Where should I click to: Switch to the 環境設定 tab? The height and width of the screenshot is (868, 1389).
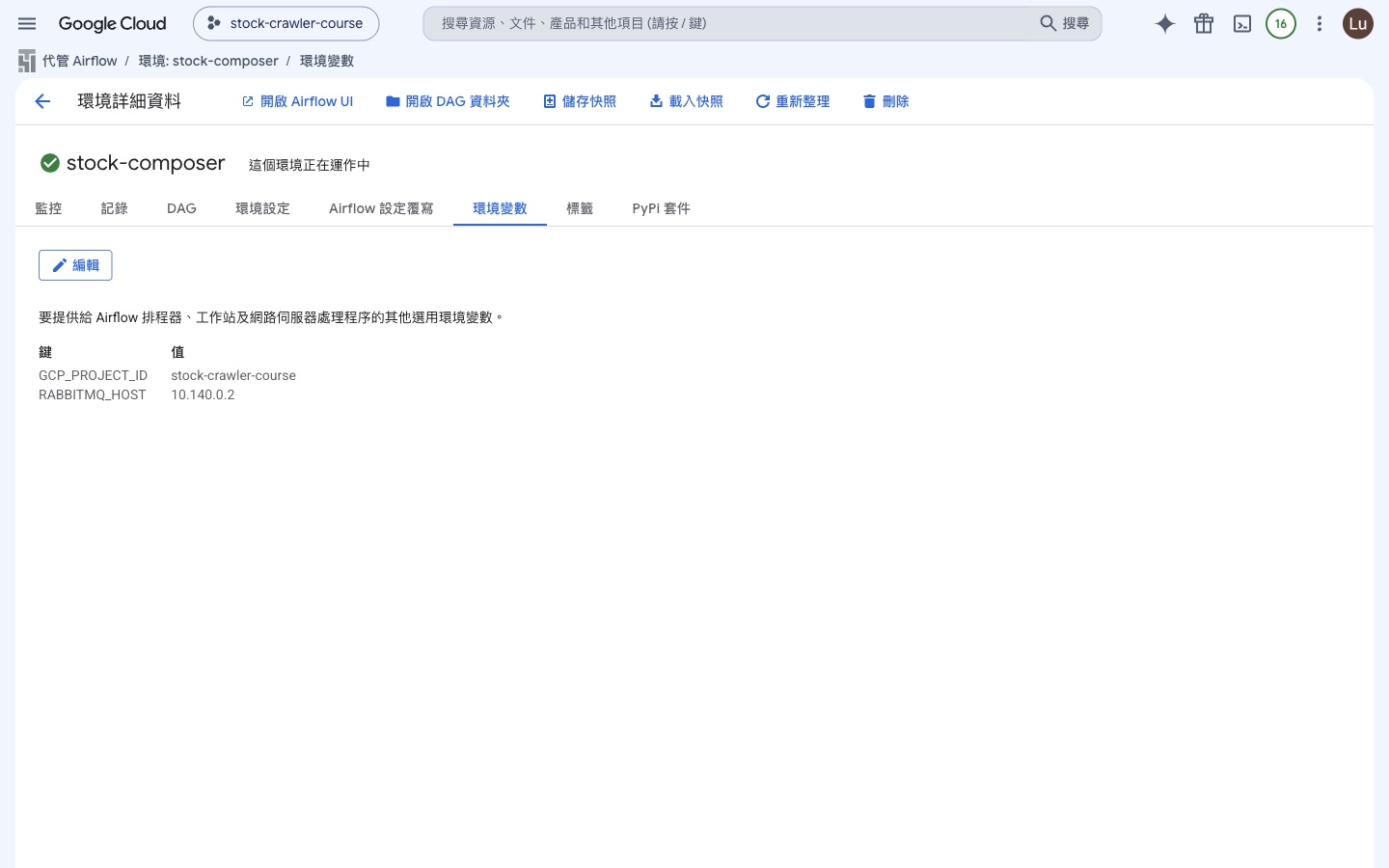(262, 208)
